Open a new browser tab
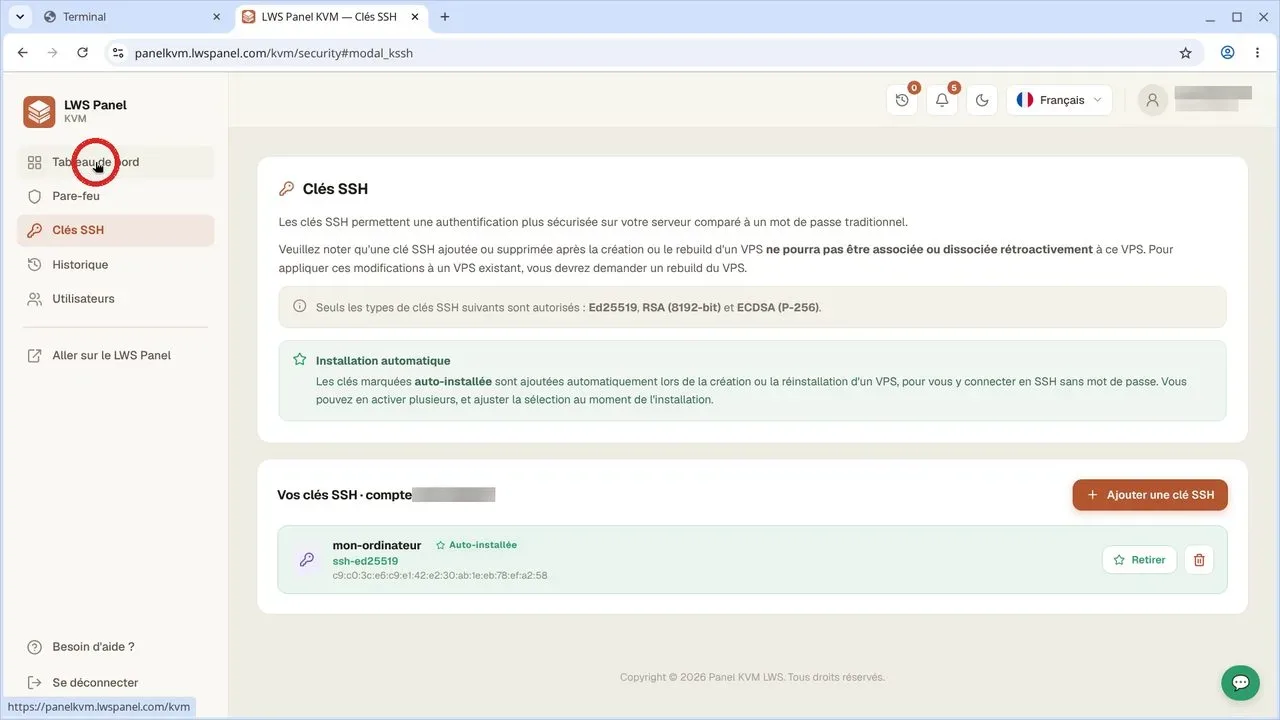Viewport: 1280px width, 720px height. tap(445, 17)
